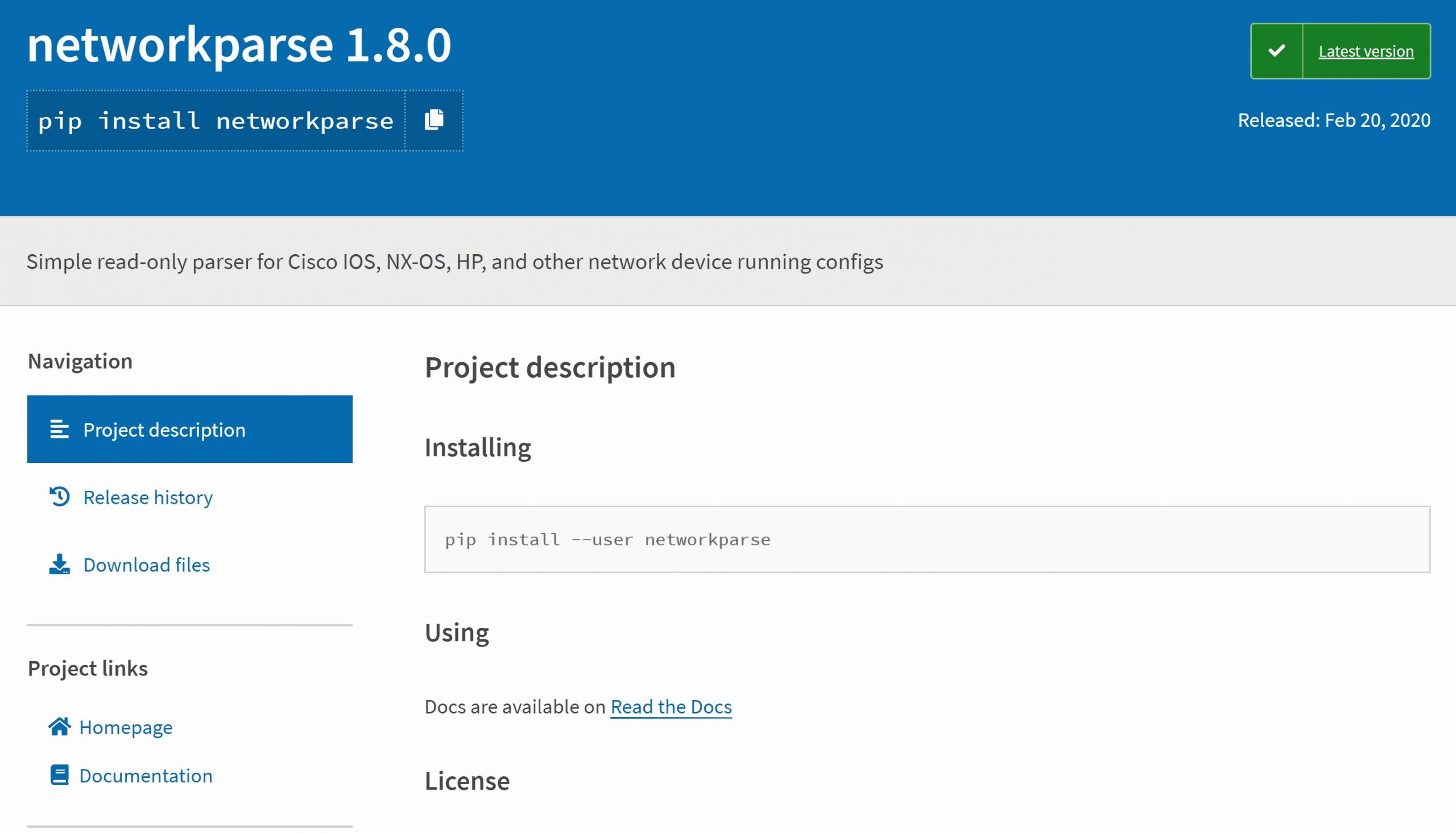Go to Download files section
Screen dimensions: 1456x833
pyautogui.click(x=147, y=565)
